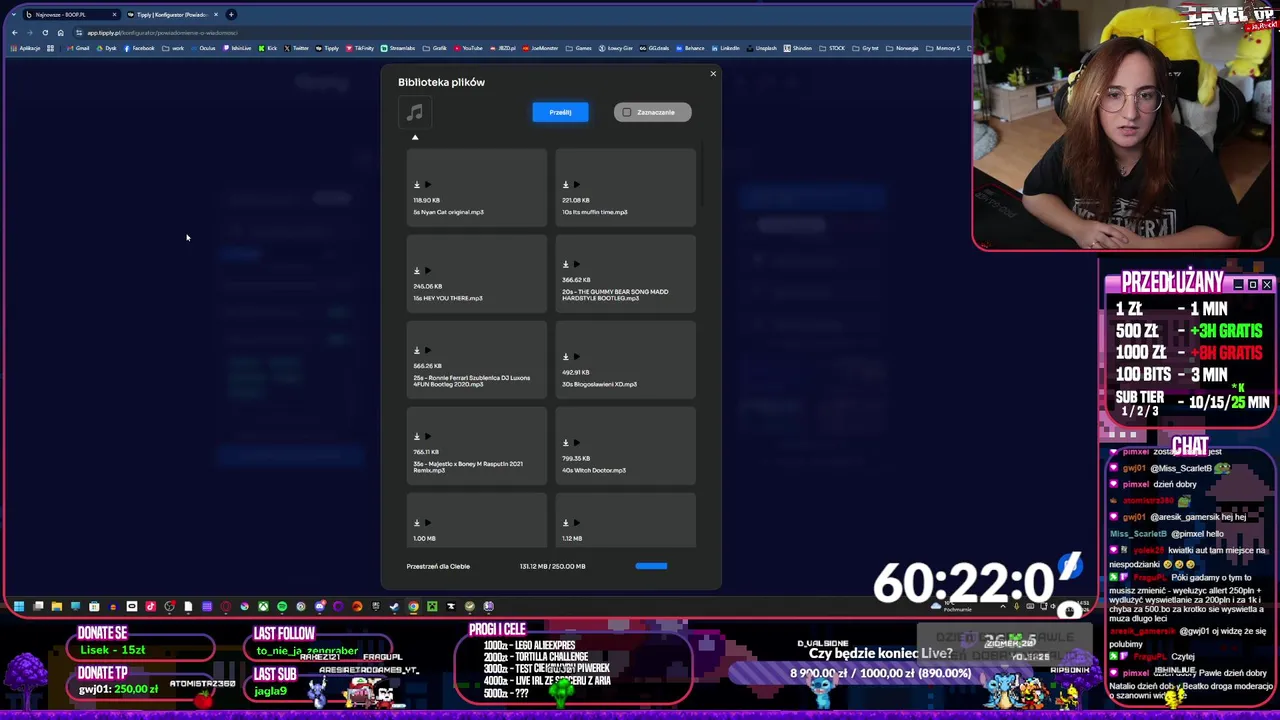Download 15s HEY YOU THERE.mp3
Viewport: 1280px width, 720px height.
[x=417, y=271]
